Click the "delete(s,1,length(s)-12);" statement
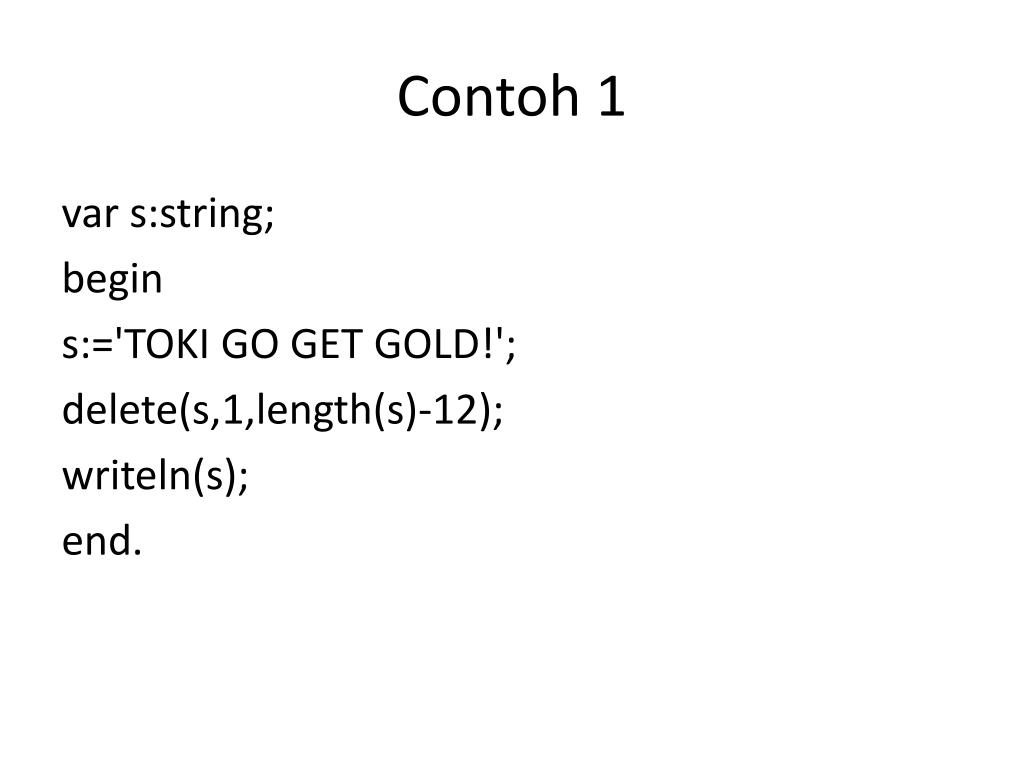 pyautogui.click(x=283, y=410)
